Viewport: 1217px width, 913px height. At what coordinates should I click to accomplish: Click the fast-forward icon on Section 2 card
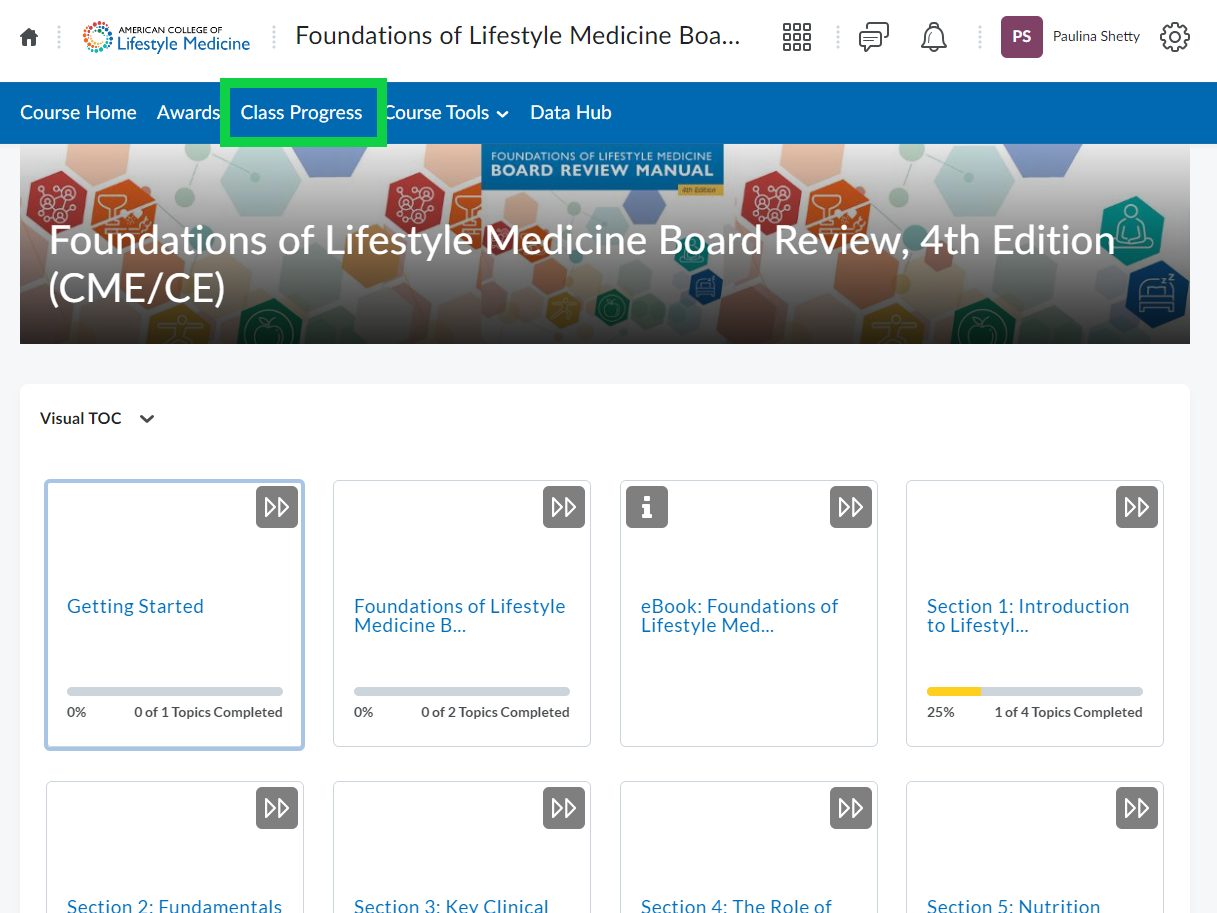tap(277, 808)
